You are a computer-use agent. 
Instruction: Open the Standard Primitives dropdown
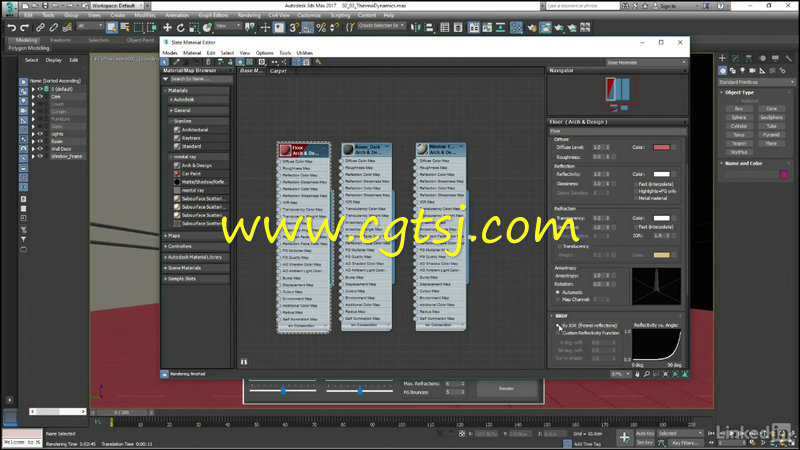756,82
